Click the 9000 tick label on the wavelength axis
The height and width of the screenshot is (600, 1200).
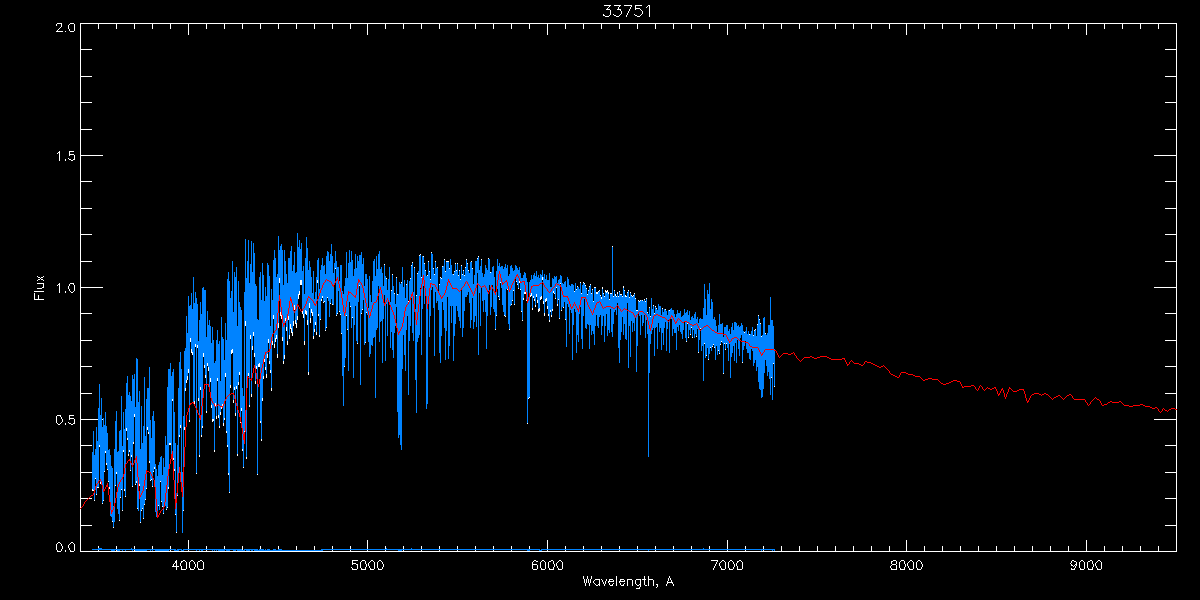[x=1086, y=564]
